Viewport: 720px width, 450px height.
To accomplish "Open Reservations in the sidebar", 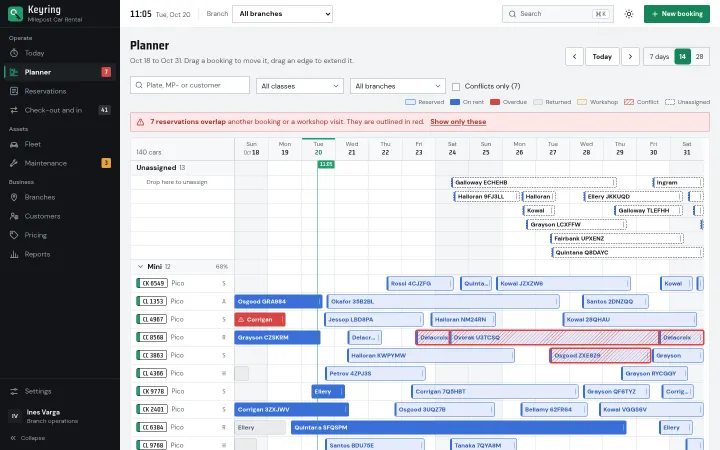I will [x=60, y=91].
